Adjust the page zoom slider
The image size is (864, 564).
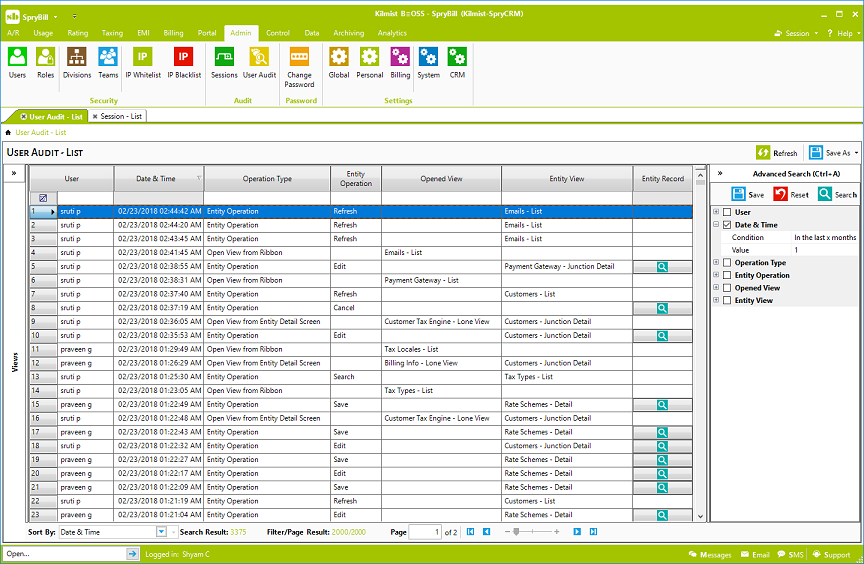pyautogui.click(x=517, y=532)
